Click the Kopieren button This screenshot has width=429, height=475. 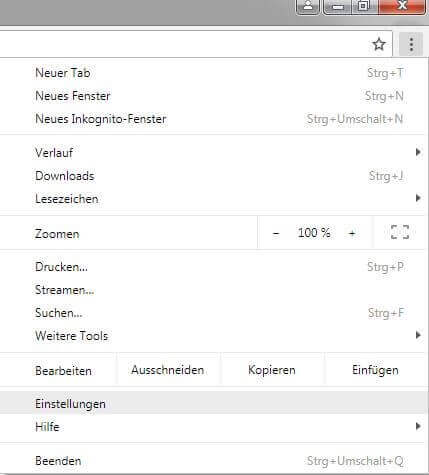(x=272, y=370)
